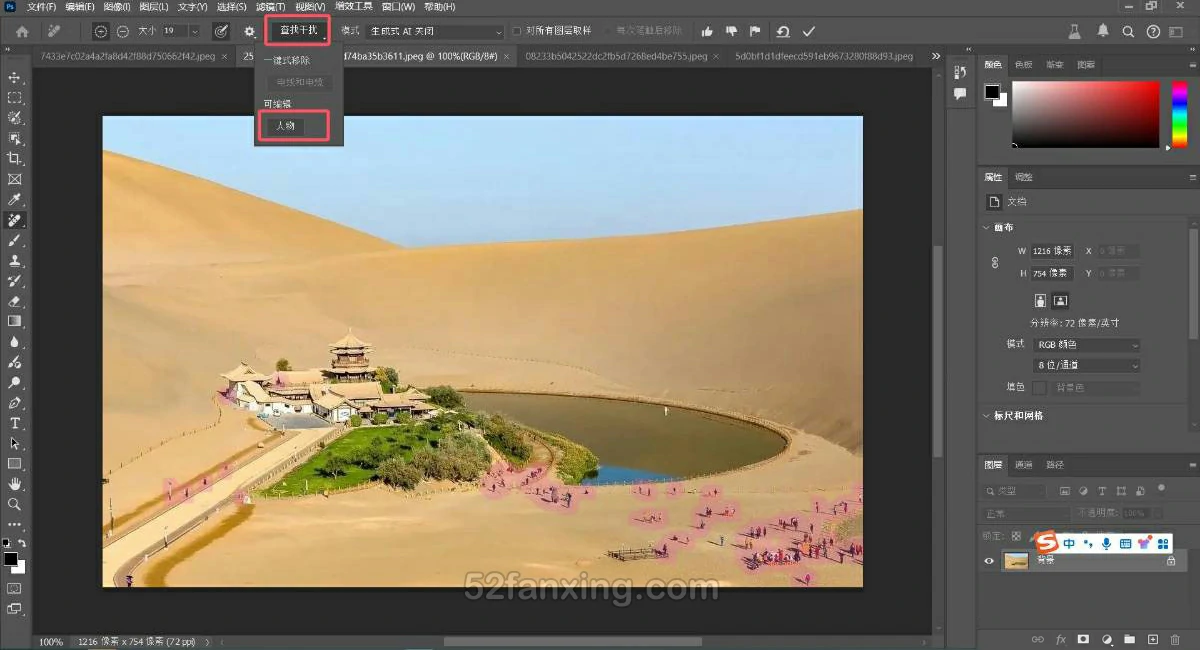The height and width of the screenshot is (650, 1200).
Task: Click the delete layer trash icon
Action: pos(1176,639)
